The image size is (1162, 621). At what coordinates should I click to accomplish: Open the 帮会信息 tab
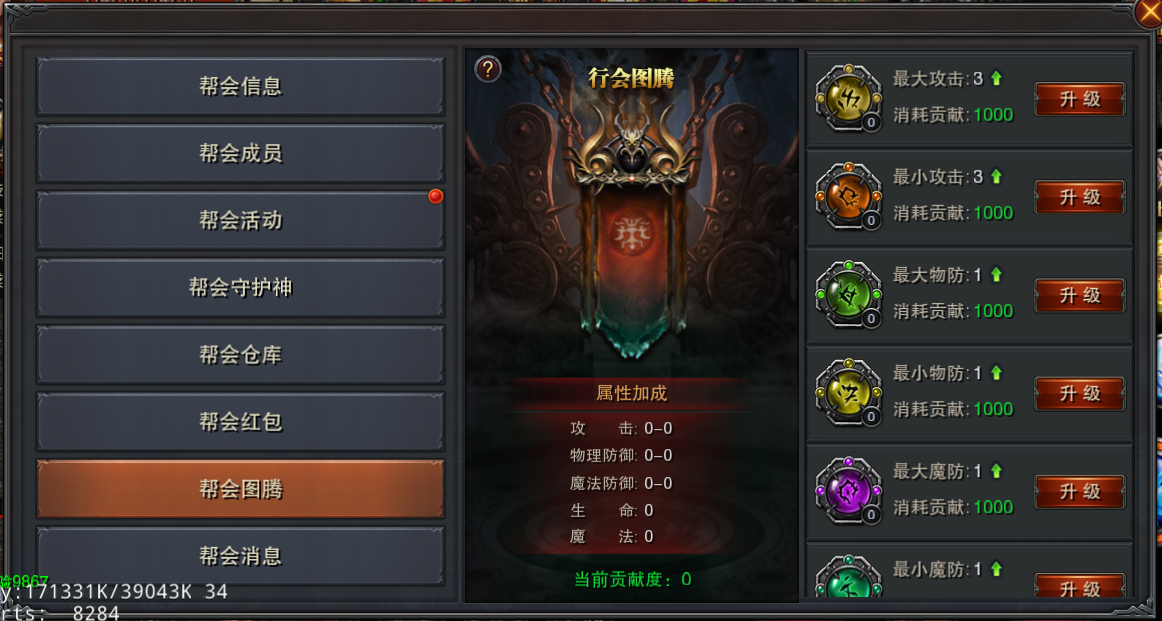coord(241,86)
